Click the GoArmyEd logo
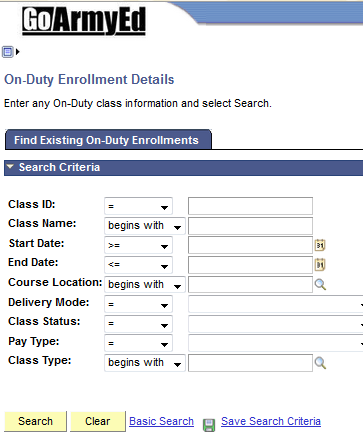Screen dimensions: 363x443 click(84, 21)
